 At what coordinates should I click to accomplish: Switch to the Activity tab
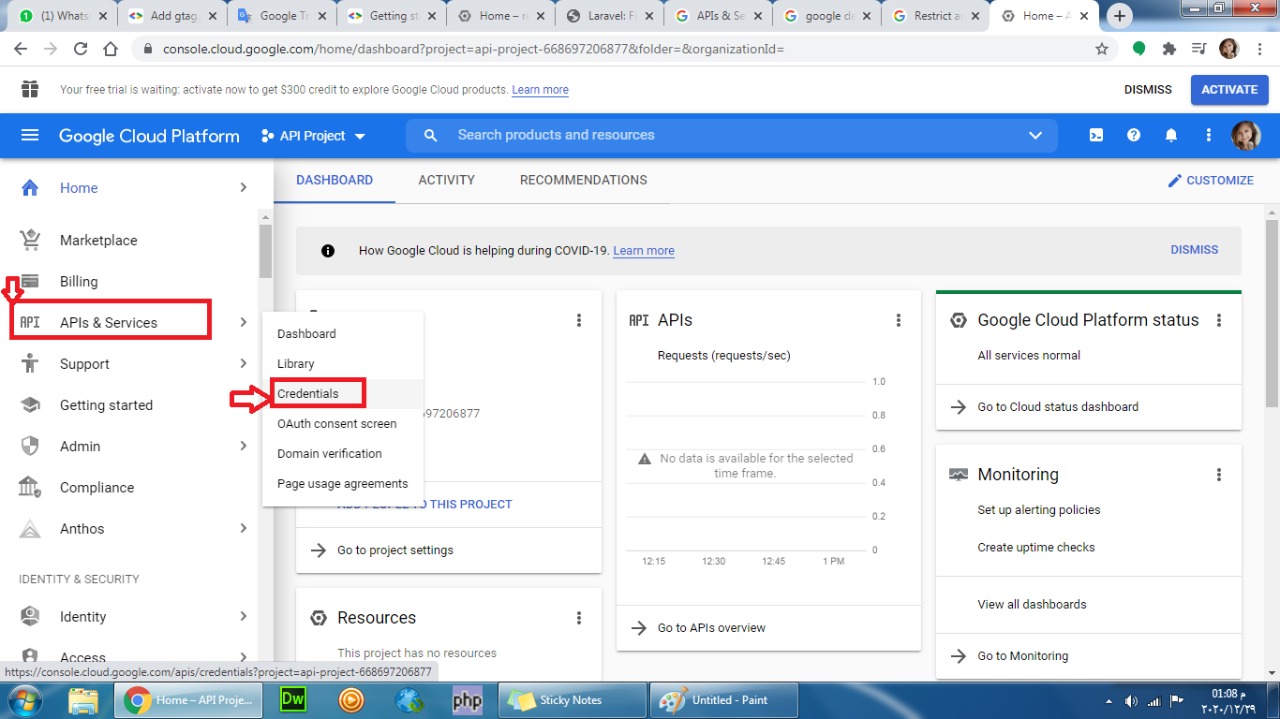(446, 180)
